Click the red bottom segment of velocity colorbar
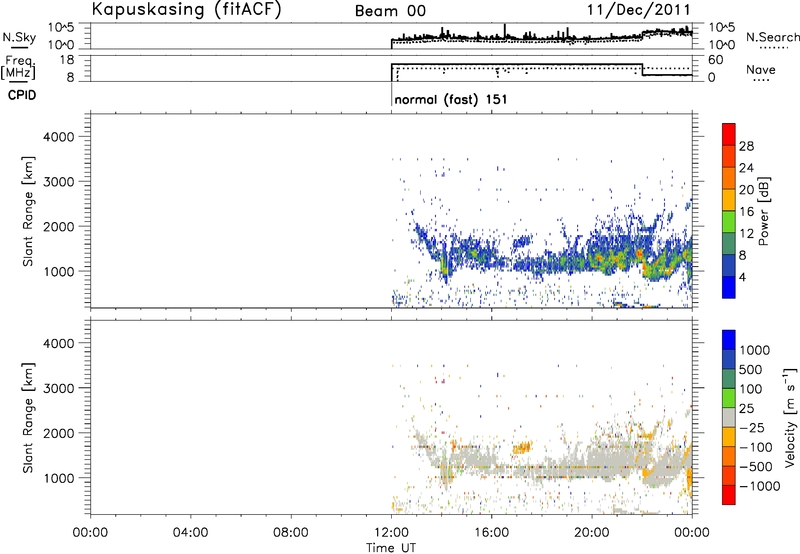Screen dimensions: 800x554 tap(729, 495)
